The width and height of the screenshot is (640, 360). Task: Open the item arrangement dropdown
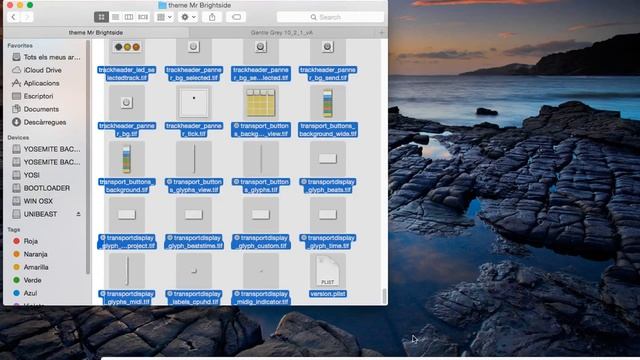tap(164, 17)
